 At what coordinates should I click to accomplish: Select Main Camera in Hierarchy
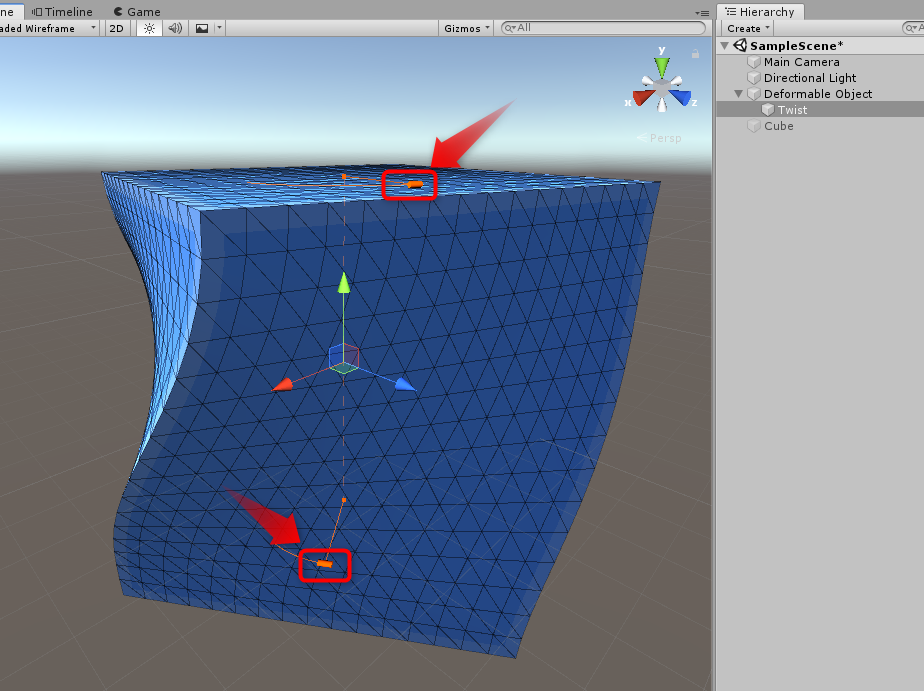pos(801,62)
